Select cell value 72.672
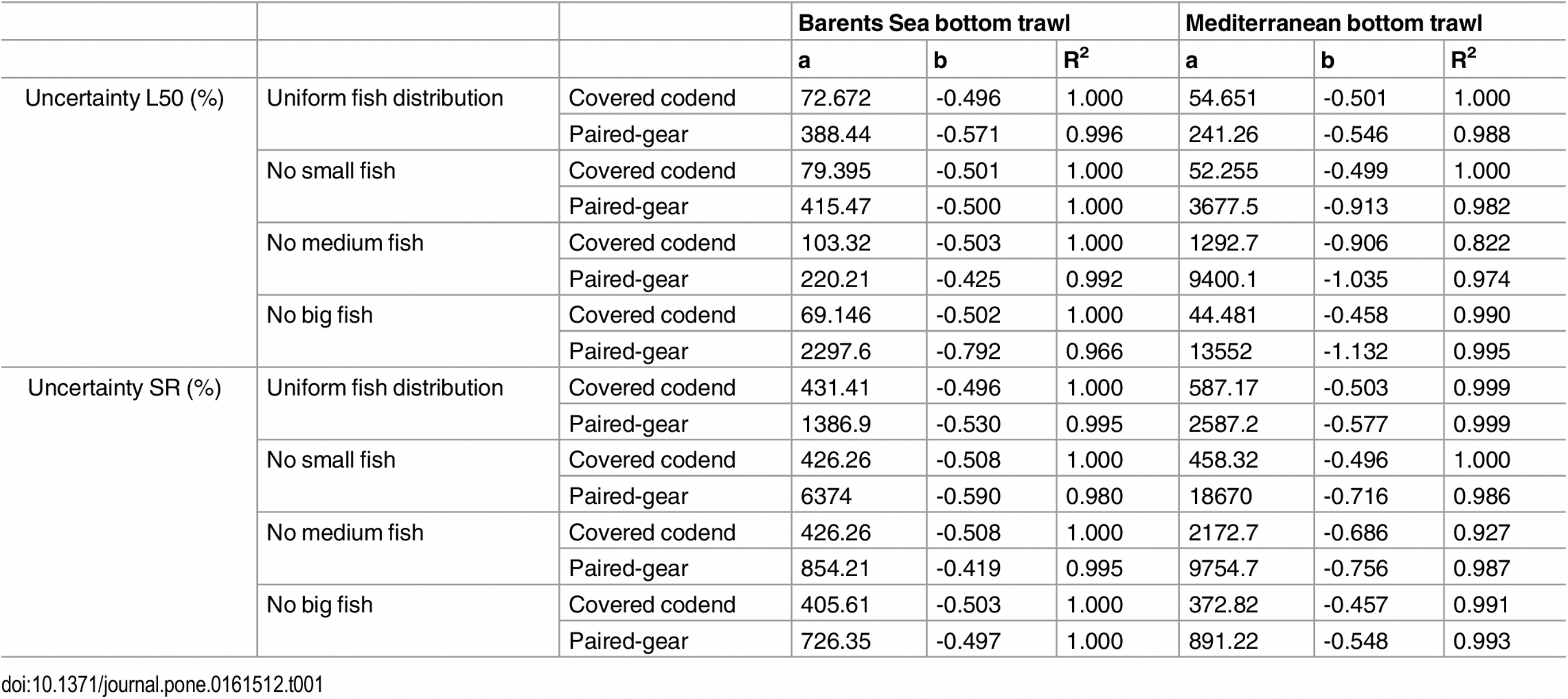The width and height of the screenshot is (1568, 699). [836, 98]
